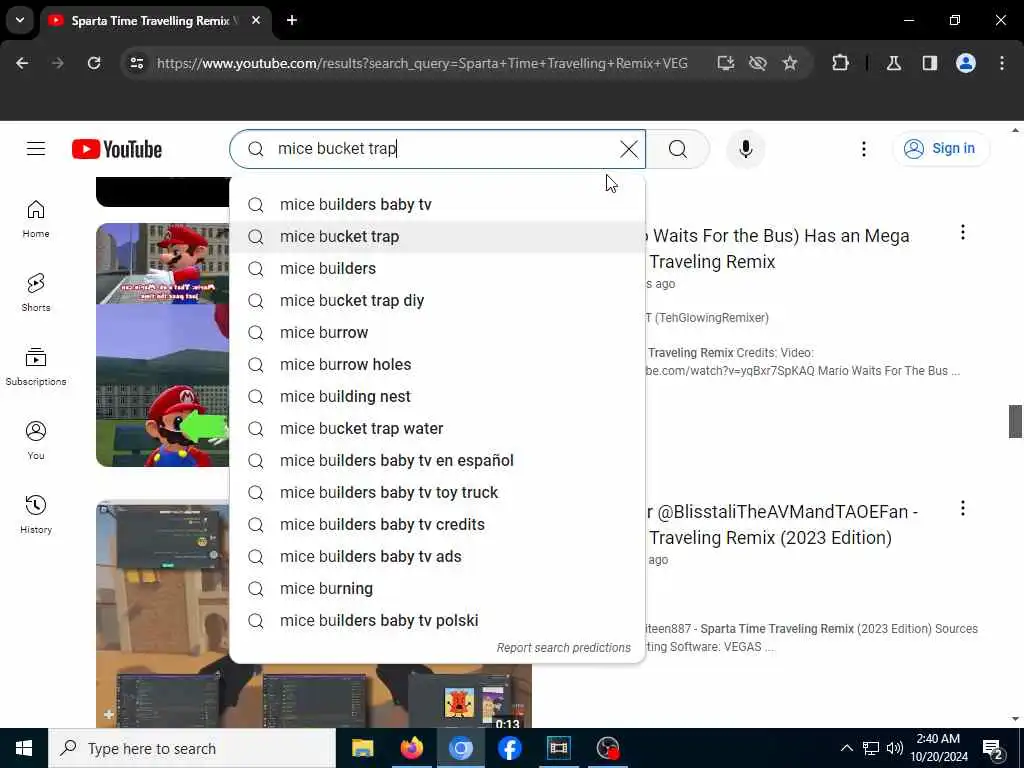
Task: Show hidden system tray icons
Action: click(846, 748)
